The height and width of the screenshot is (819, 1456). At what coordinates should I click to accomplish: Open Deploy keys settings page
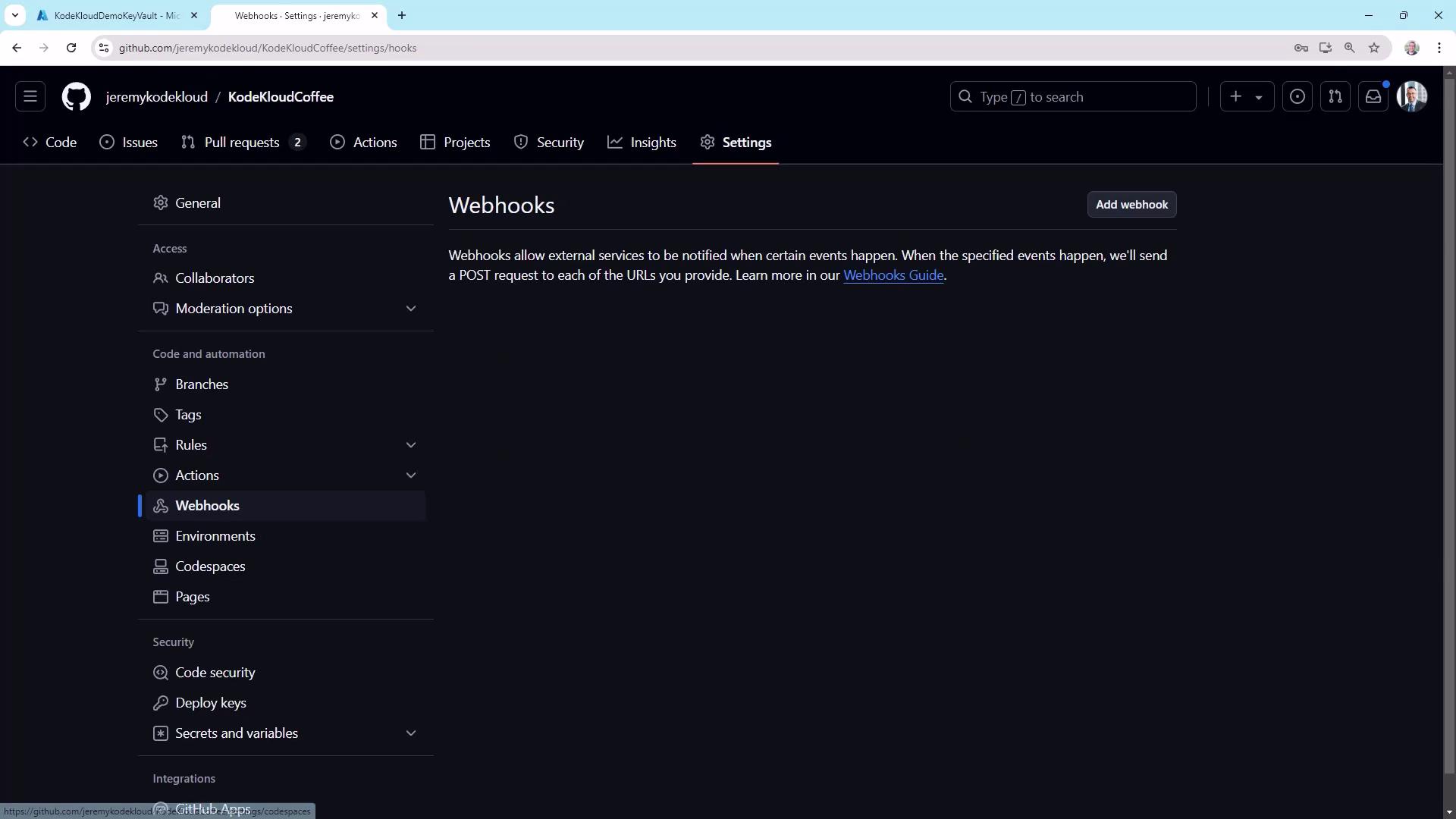click(211, 703)
